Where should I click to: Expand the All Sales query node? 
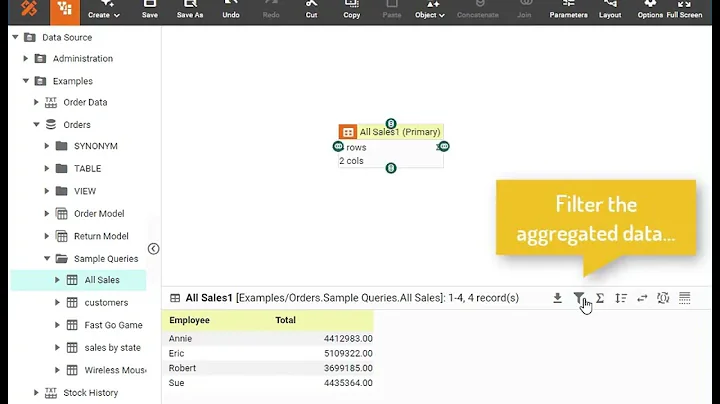pyautogui.click(x=57, y=280)
